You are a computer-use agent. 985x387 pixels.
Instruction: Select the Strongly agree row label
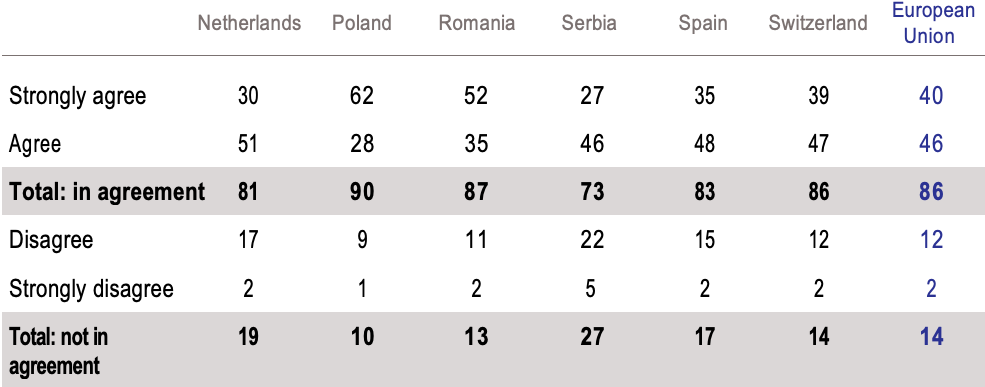coord(77,96)
